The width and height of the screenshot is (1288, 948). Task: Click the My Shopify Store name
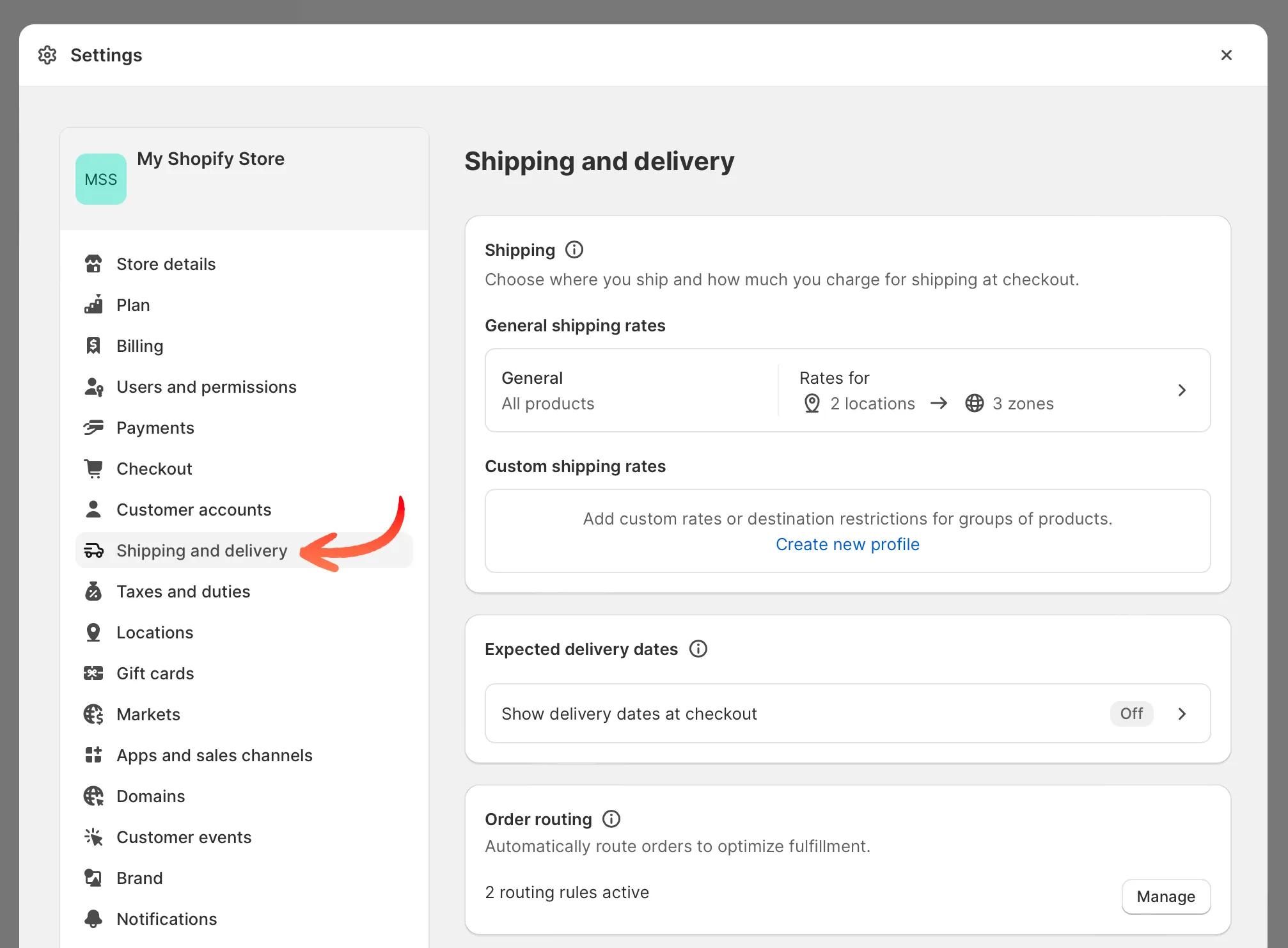[x=210, y=159]
